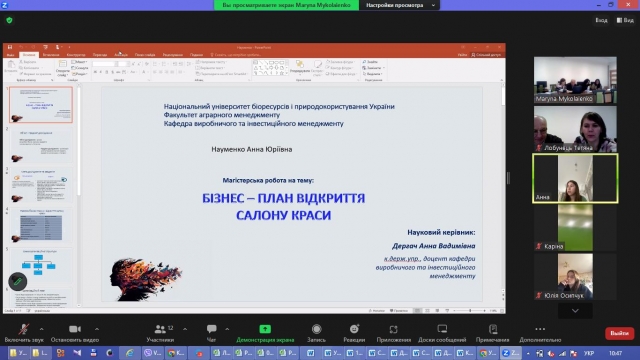640x360 pixels.
Task: Open Whiteboards in Zoom toolbar
Action: [442, 333]
